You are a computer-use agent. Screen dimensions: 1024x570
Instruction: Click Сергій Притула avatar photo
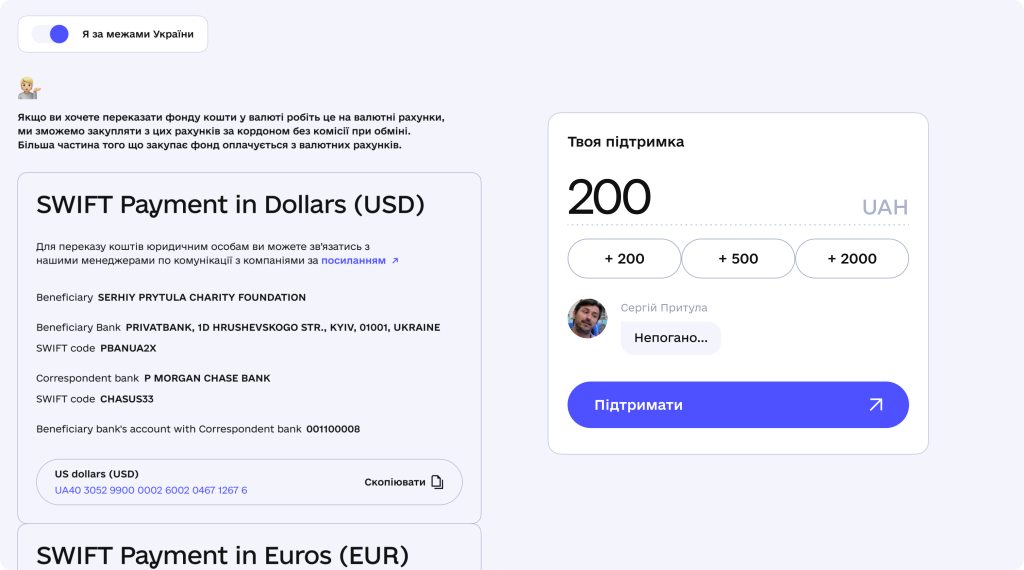[587, 318]
